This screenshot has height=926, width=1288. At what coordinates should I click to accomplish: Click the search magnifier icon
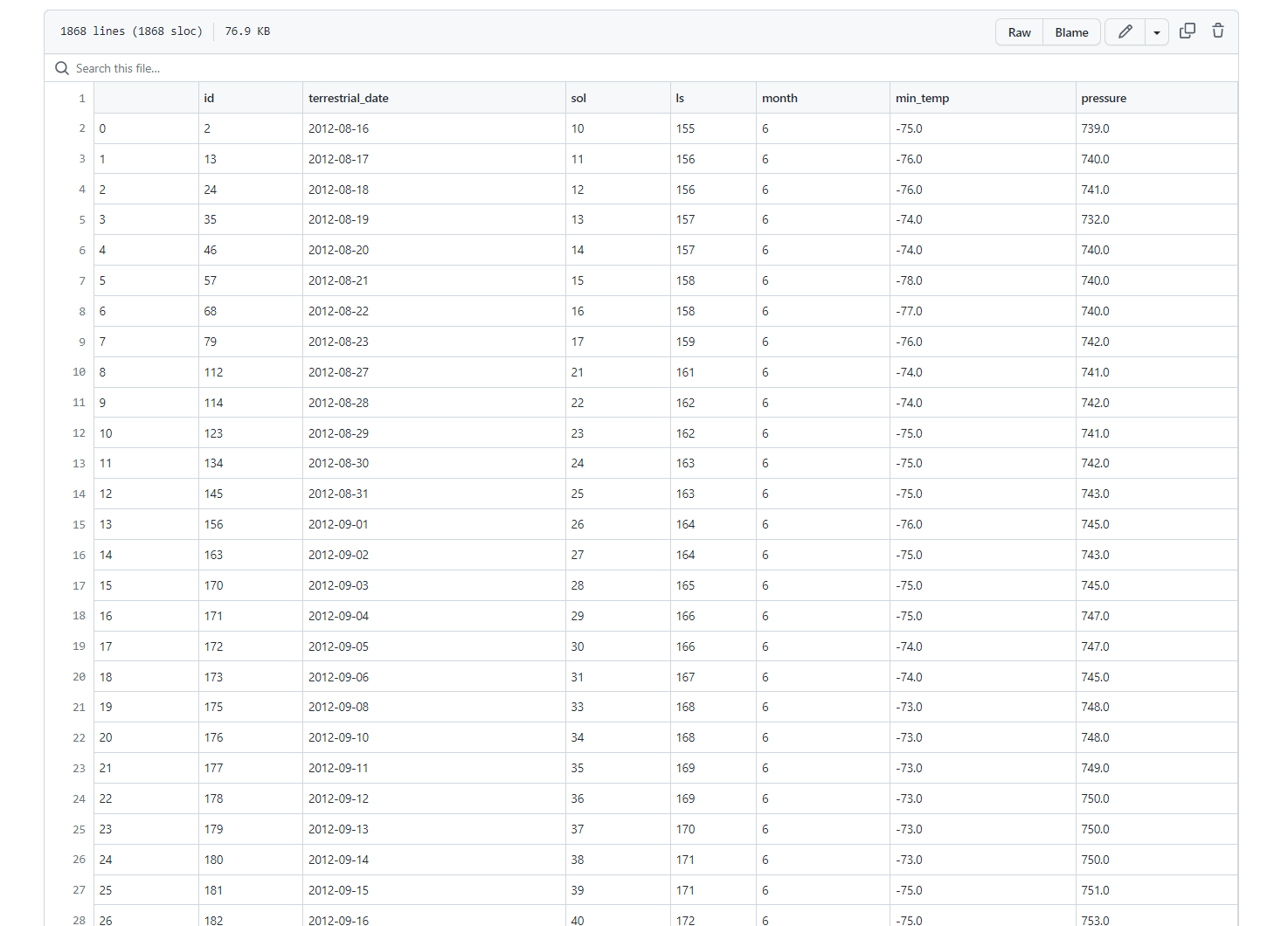tap(61, 67)
